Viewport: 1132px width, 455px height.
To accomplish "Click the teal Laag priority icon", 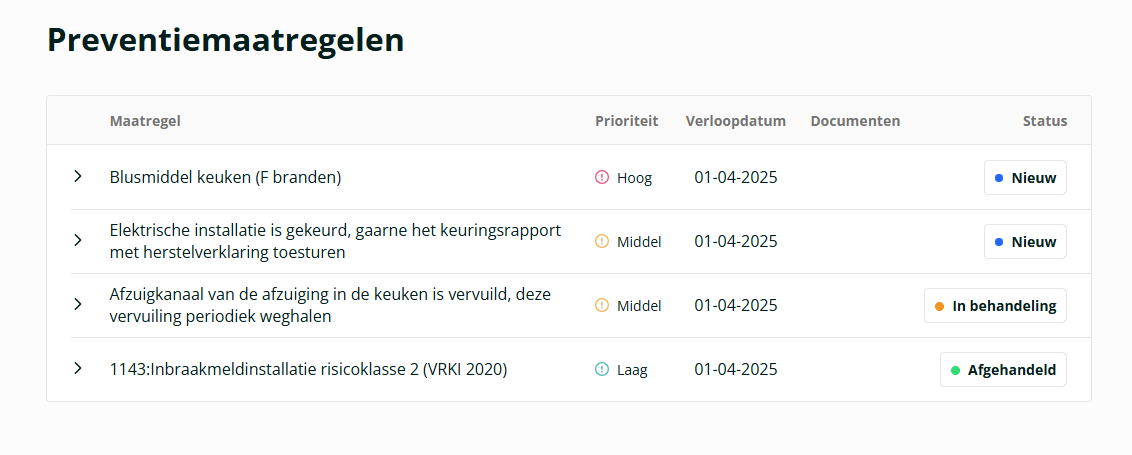I will [x=602, y=370].
